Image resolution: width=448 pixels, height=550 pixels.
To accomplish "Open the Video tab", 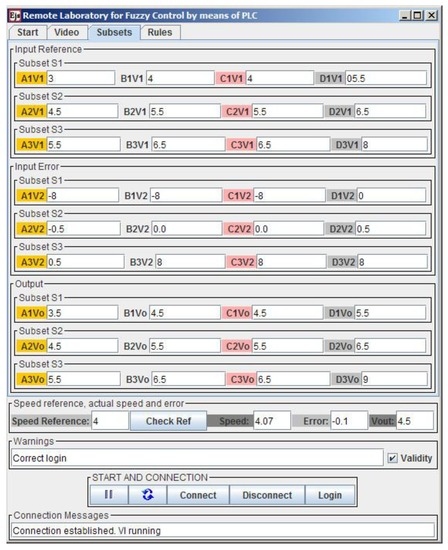I will point(66,32).
